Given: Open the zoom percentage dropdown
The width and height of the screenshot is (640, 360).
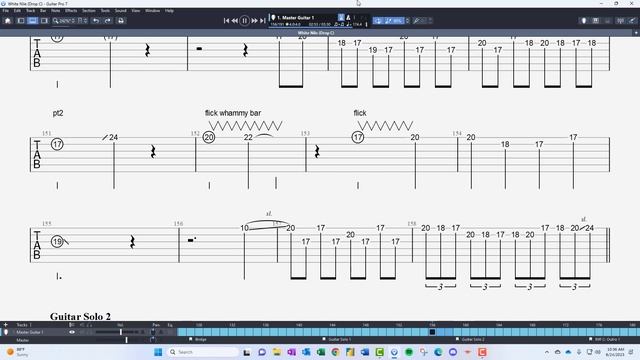Looking at the screenshot, I should pos(64,21).
